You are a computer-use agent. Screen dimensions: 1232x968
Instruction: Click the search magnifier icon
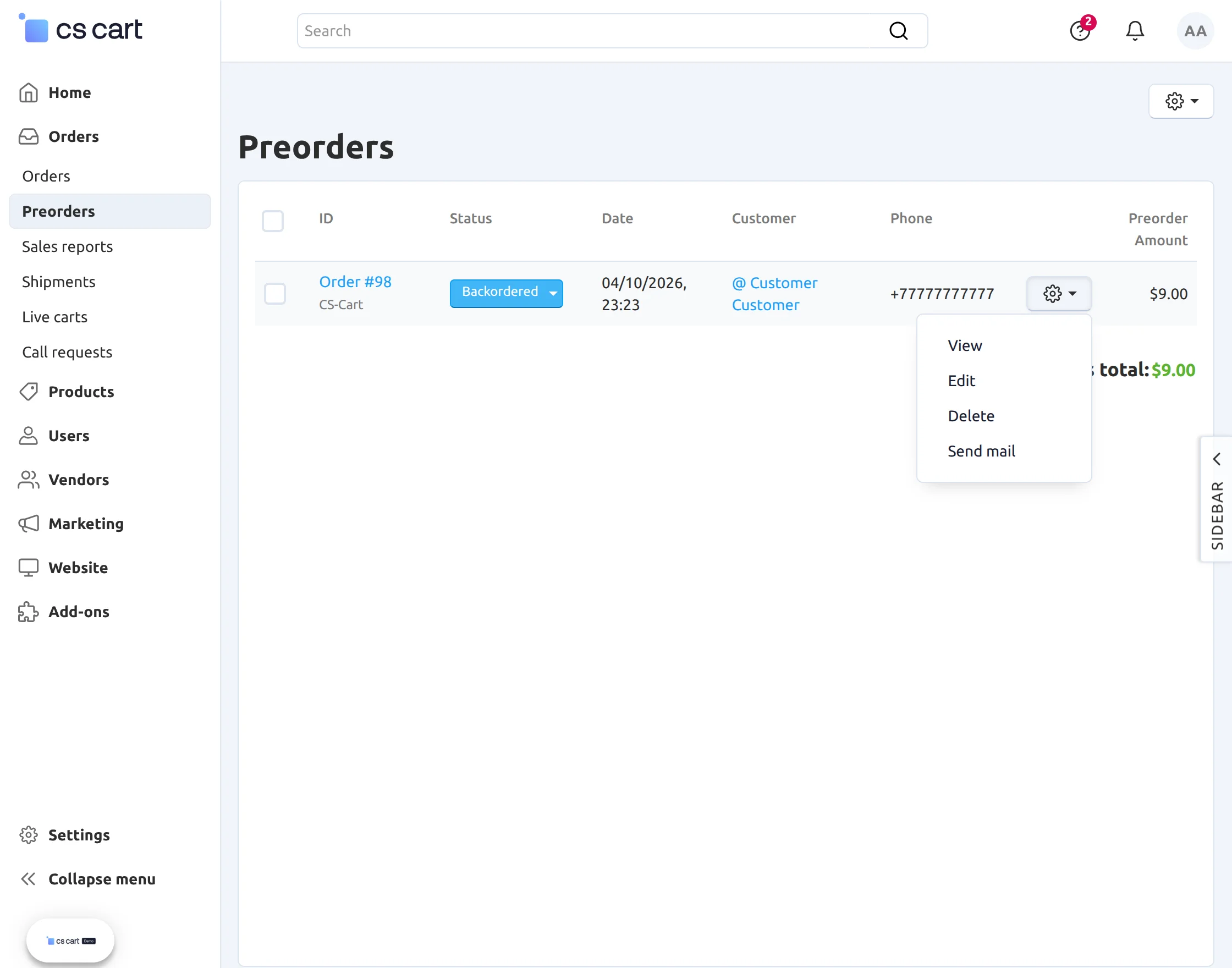(x=898, y=31)
